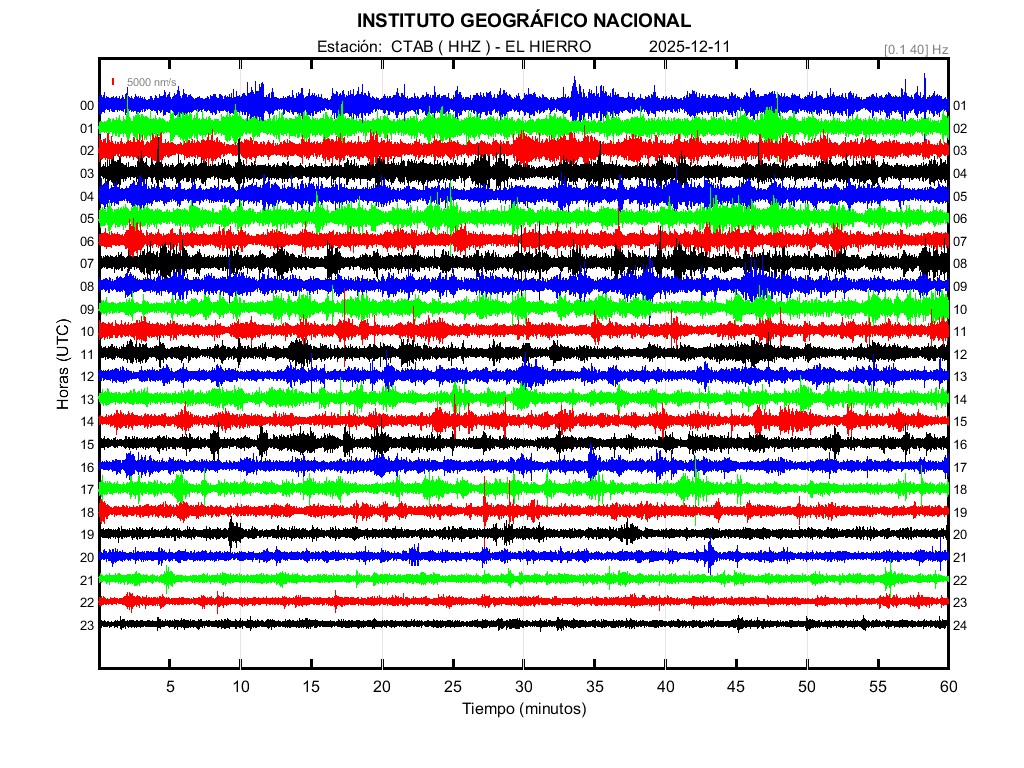
Task: Click the INSTITUTO GEOGRÁFICO NACIONAL title
Action: [523, 21]
